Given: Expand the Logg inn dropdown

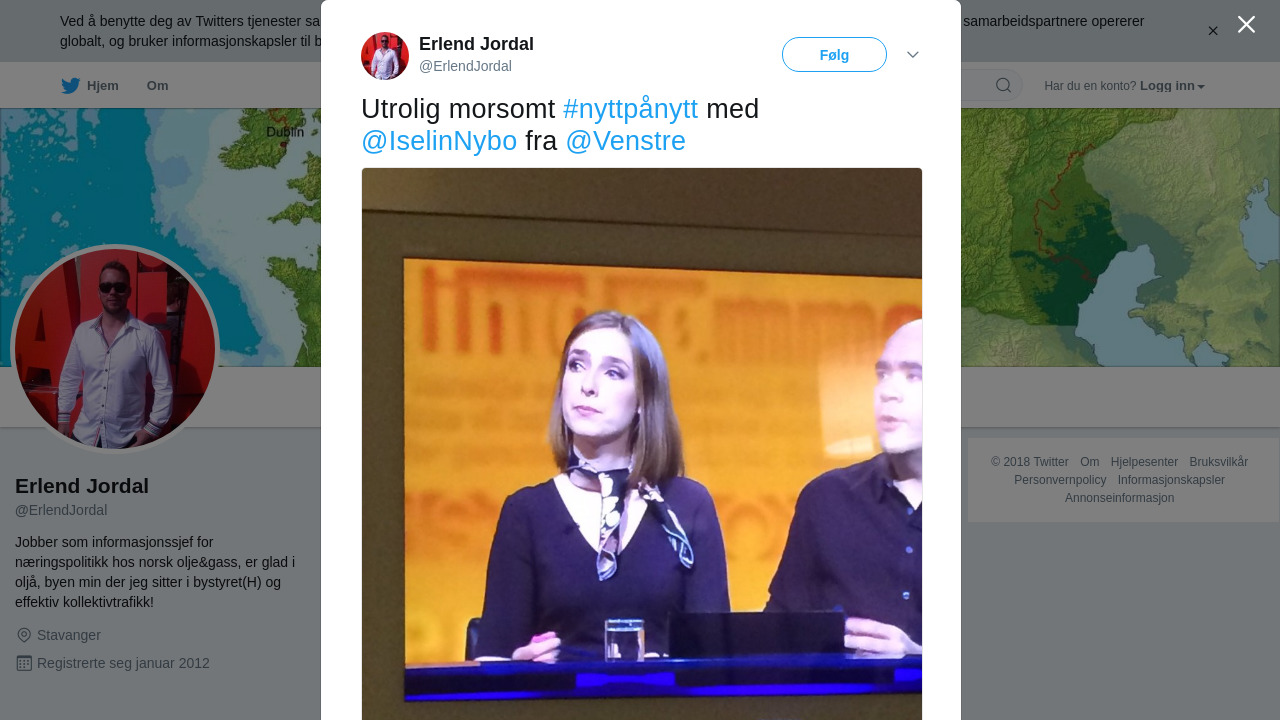Looking at the screenshot, I should [x=1172, y=86].
